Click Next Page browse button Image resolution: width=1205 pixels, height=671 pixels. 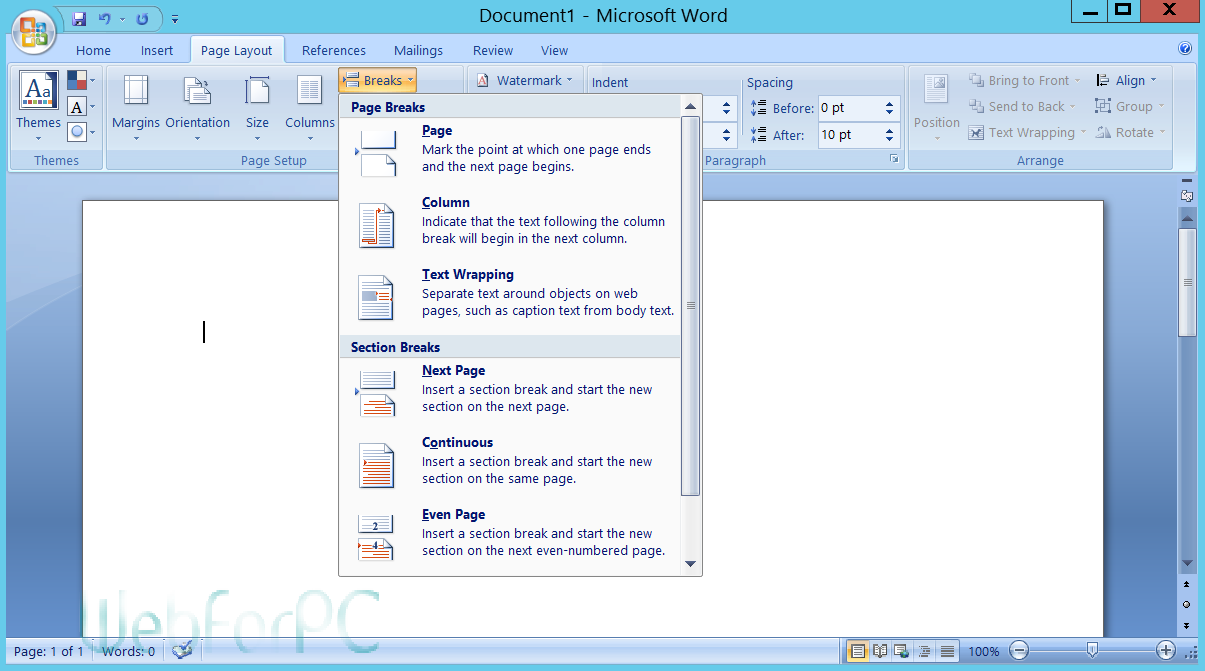coord(1187,624)
